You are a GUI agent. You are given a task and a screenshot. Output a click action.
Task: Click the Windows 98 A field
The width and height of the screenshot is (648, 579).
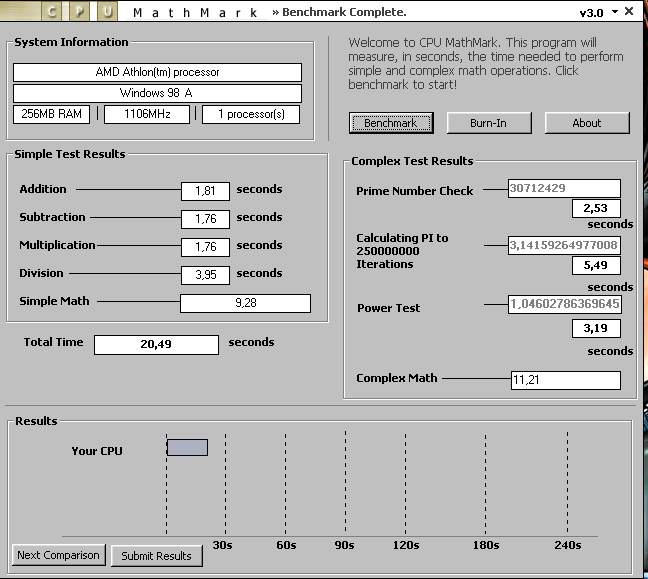[157, 93]
